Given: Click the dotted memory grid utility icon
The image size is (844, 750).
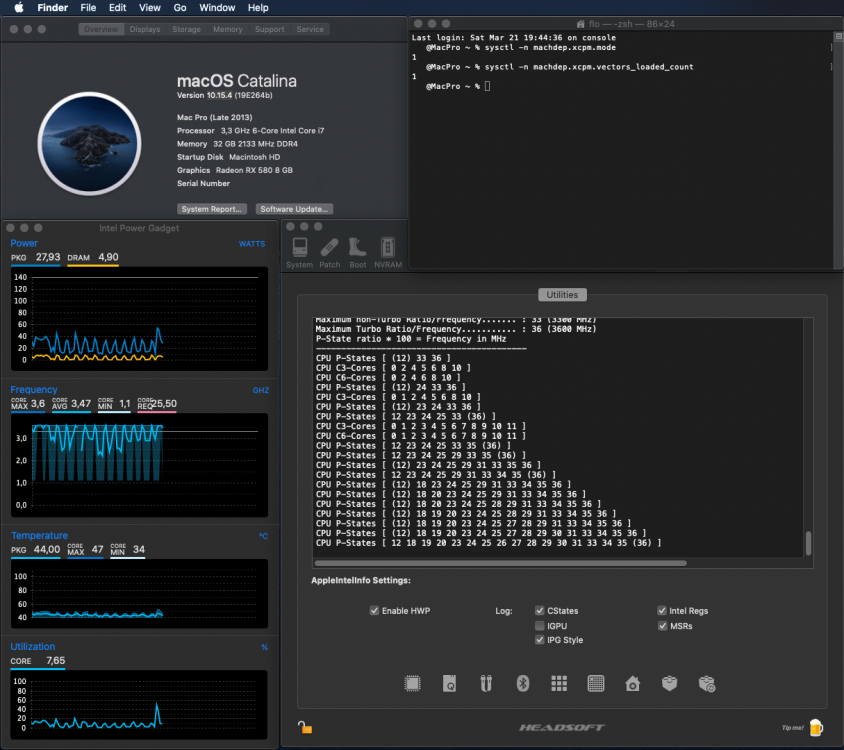Looking at the screenshot, I should 596,683.
